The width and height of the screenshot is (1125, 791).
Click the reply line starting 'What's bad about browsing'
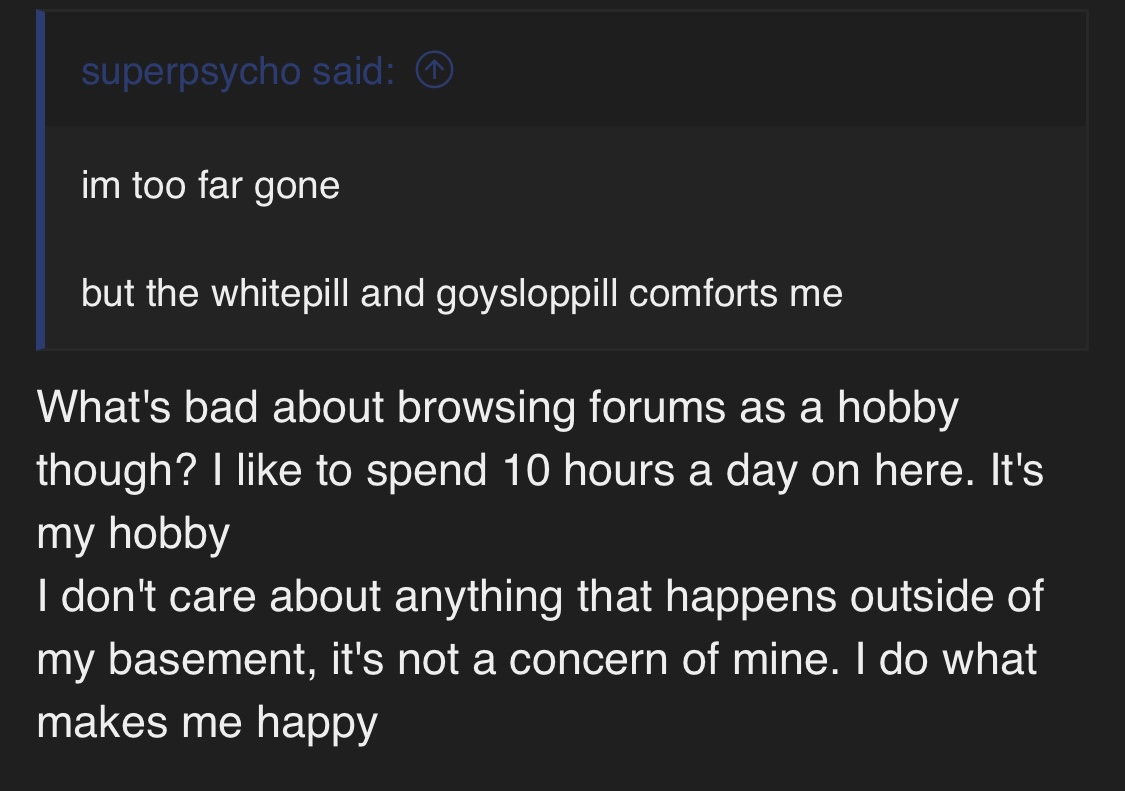498,407
